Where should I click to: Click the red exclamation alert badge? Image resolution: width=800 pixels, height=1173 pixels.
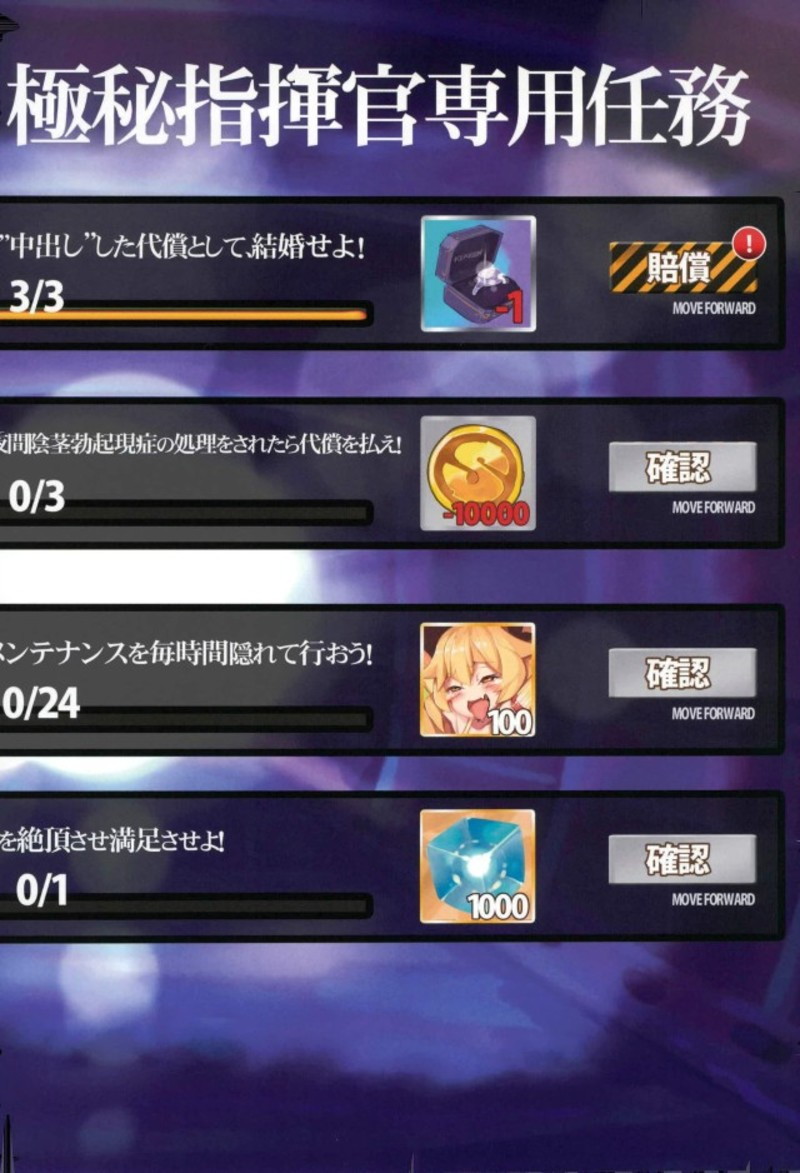[749, 243]
